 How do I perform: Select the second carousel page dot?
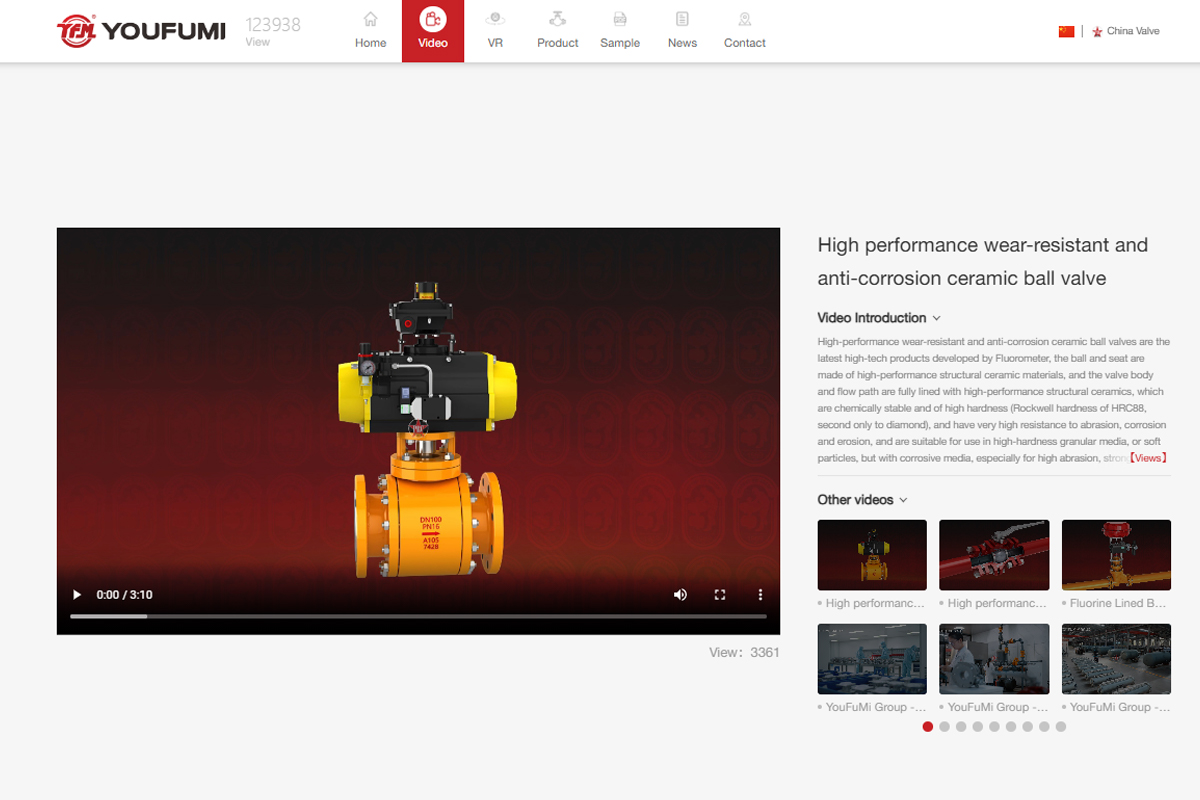click(944, 727)
